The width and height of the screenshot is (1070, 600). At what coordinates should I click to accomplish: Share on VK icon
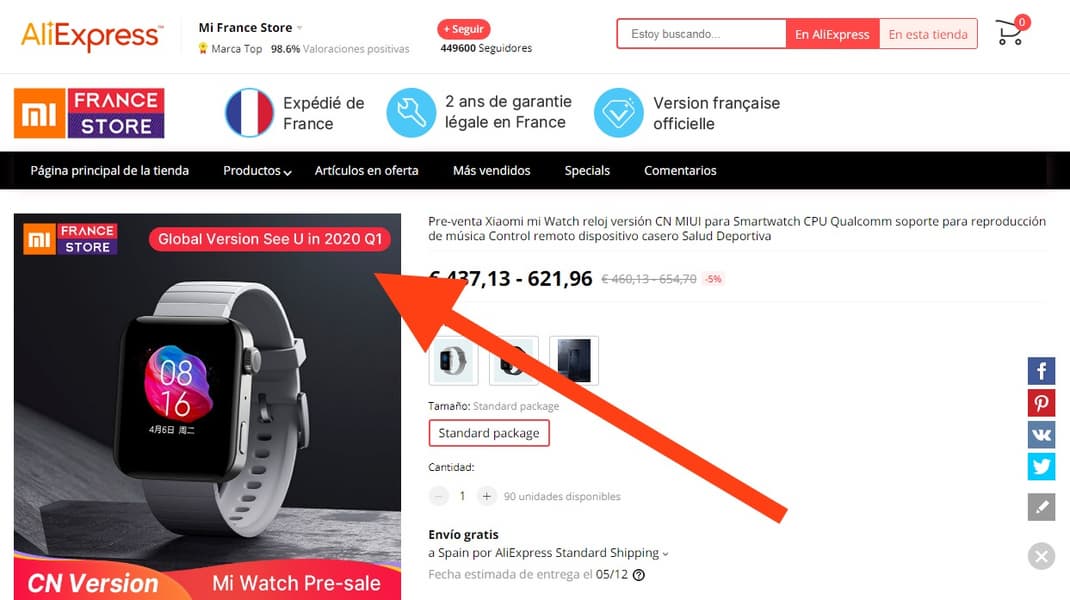(1041, 434)
